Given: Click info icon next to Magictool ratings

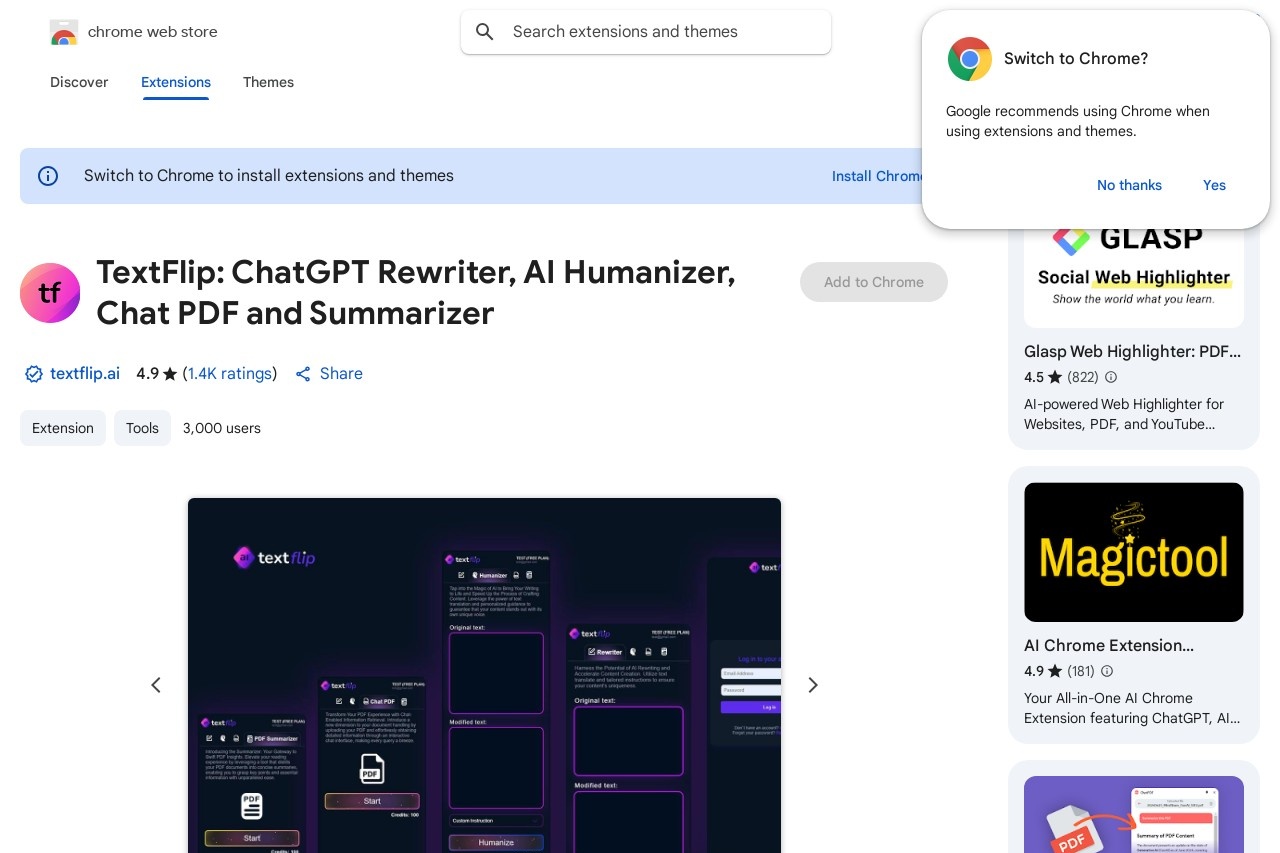Looking at the screenshot, I should click(1107, 671).
